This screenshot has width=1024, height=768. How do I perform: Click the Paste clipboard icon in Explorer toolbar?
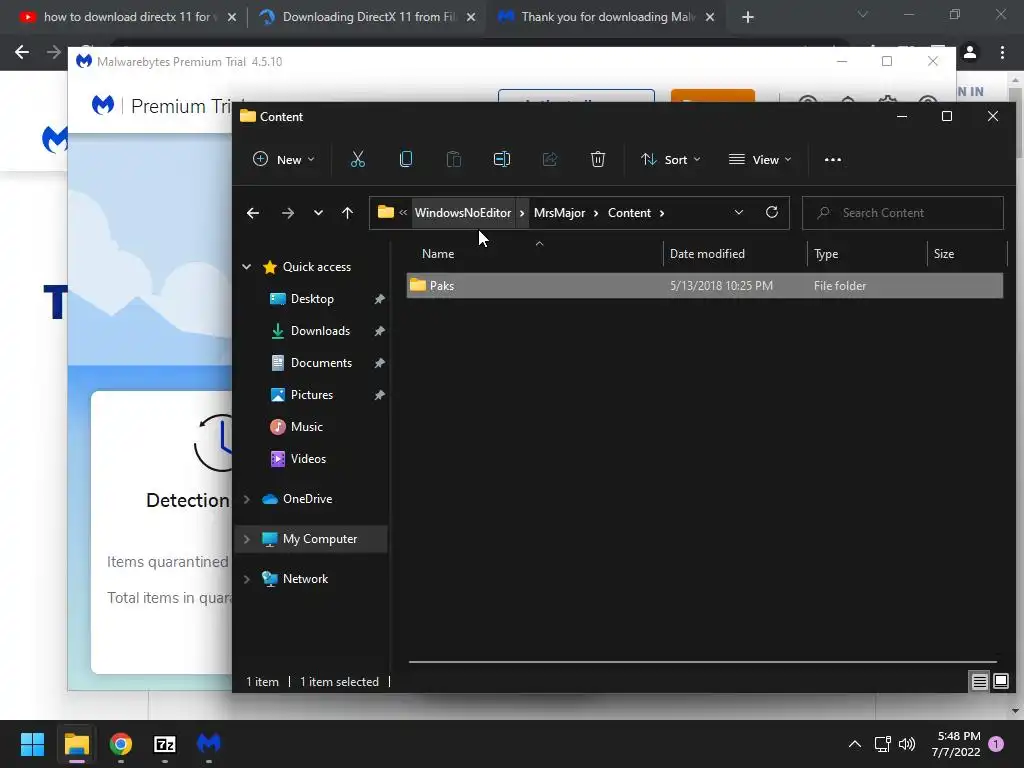[453, 159]
